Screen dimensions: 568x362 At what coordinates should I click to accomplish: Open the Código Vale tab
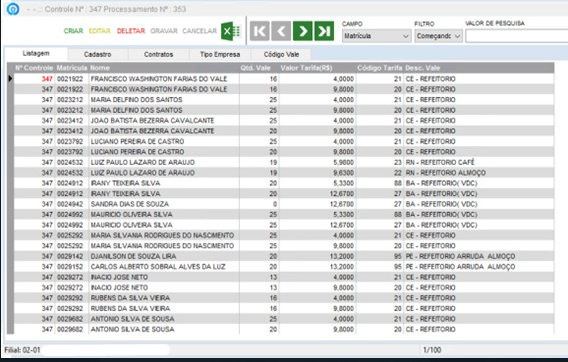(x=281, y=54)
